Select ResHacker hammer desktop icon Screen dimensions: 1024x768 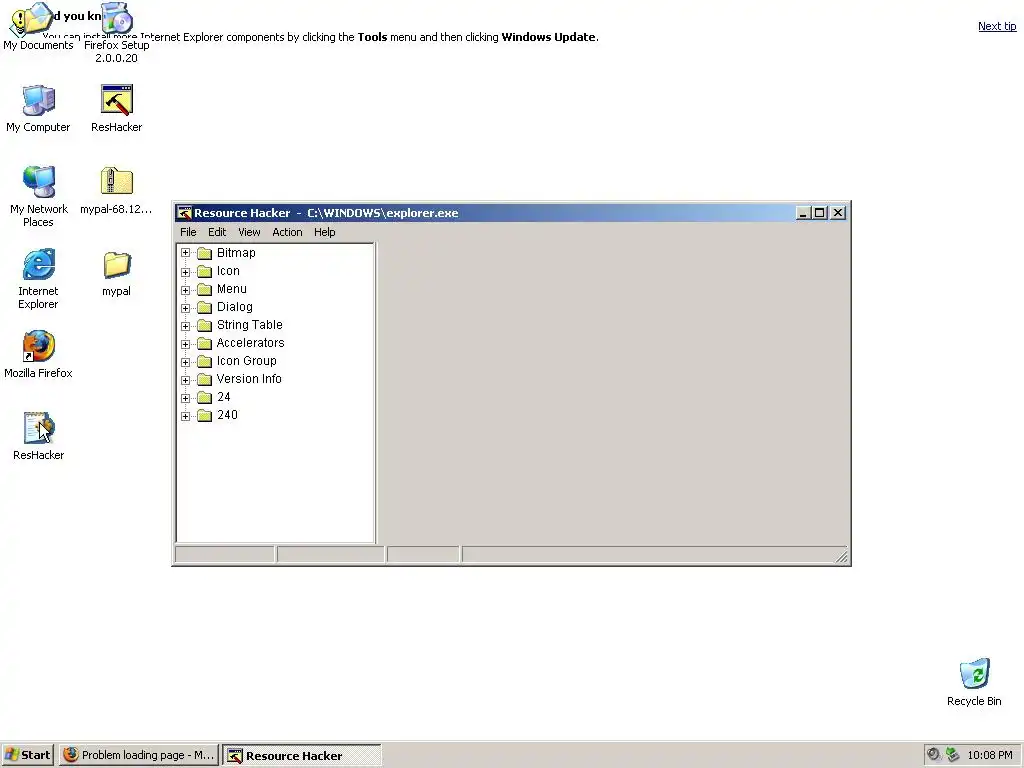(117, 100)
